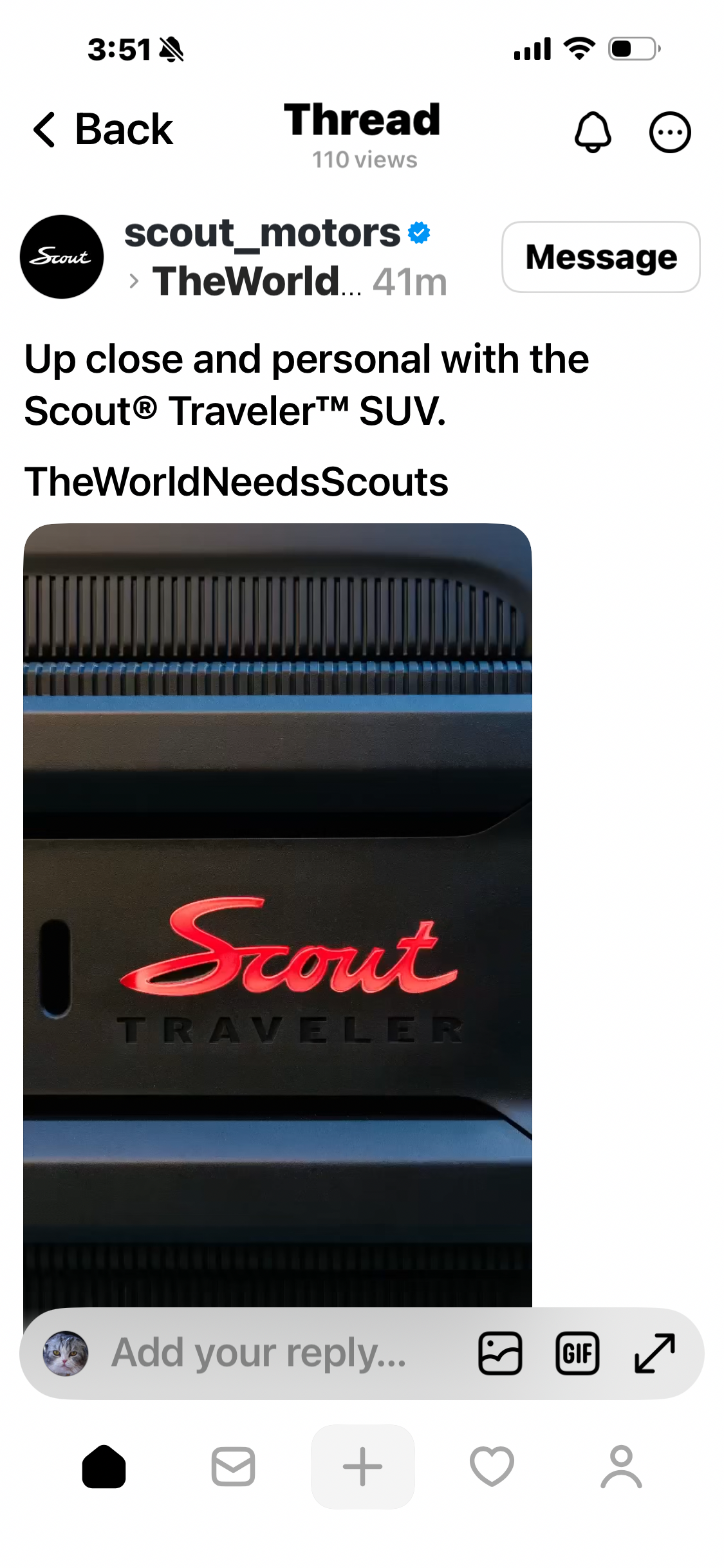Screen dimensions: 724x1568
Task: Tap your cat avatar in reply bar
Action: point(65,1353)
